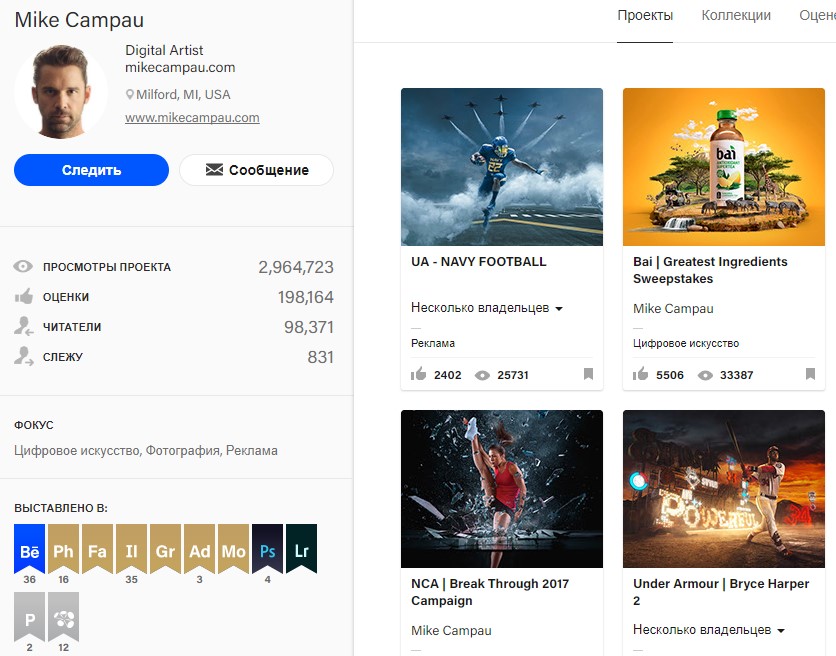Click the Реклама category on Navy Football
This screenshot has height=656, width=836.
(432, 343)
